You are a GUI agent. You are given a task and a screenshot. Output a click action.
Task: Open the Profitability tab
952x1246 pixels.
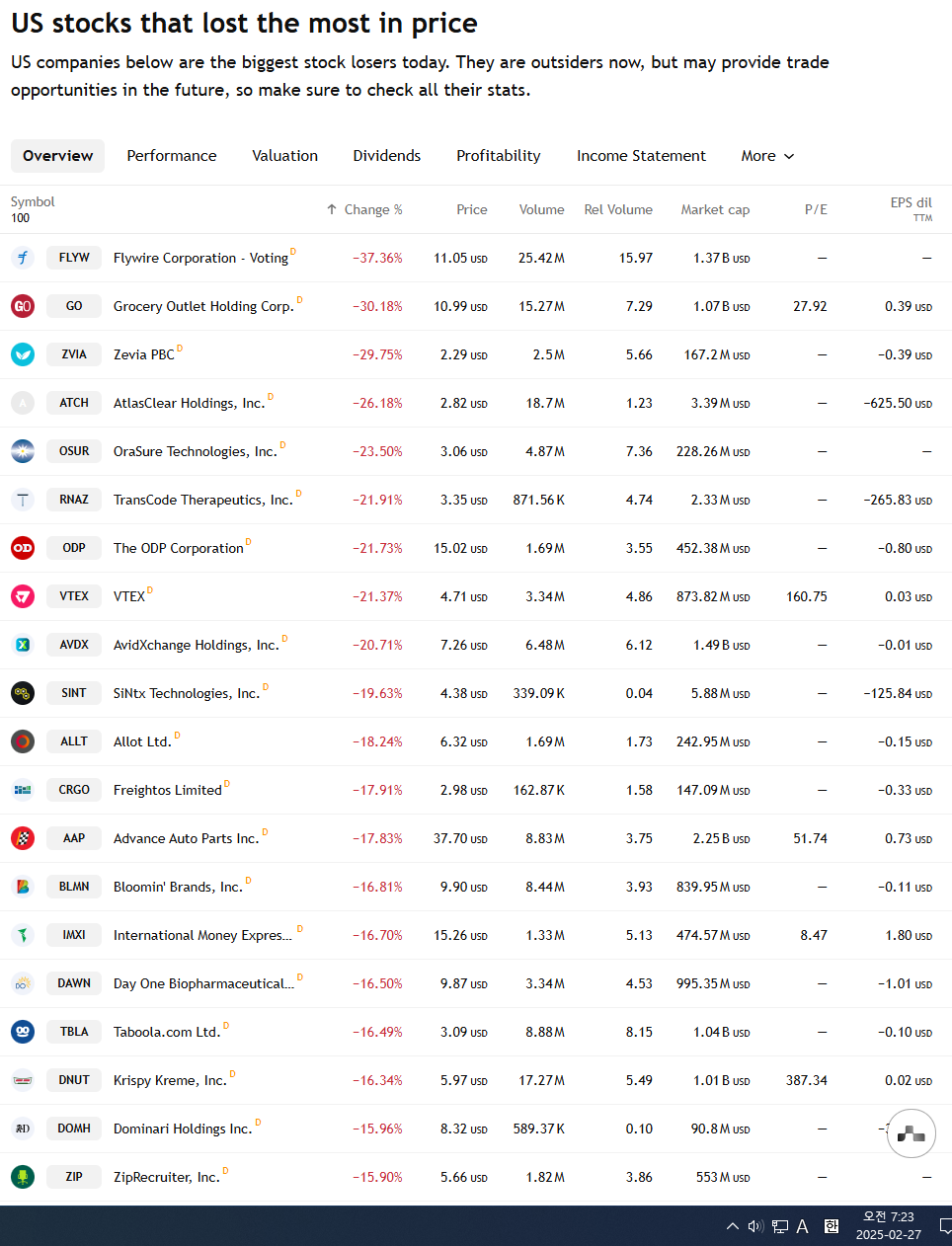499,156
